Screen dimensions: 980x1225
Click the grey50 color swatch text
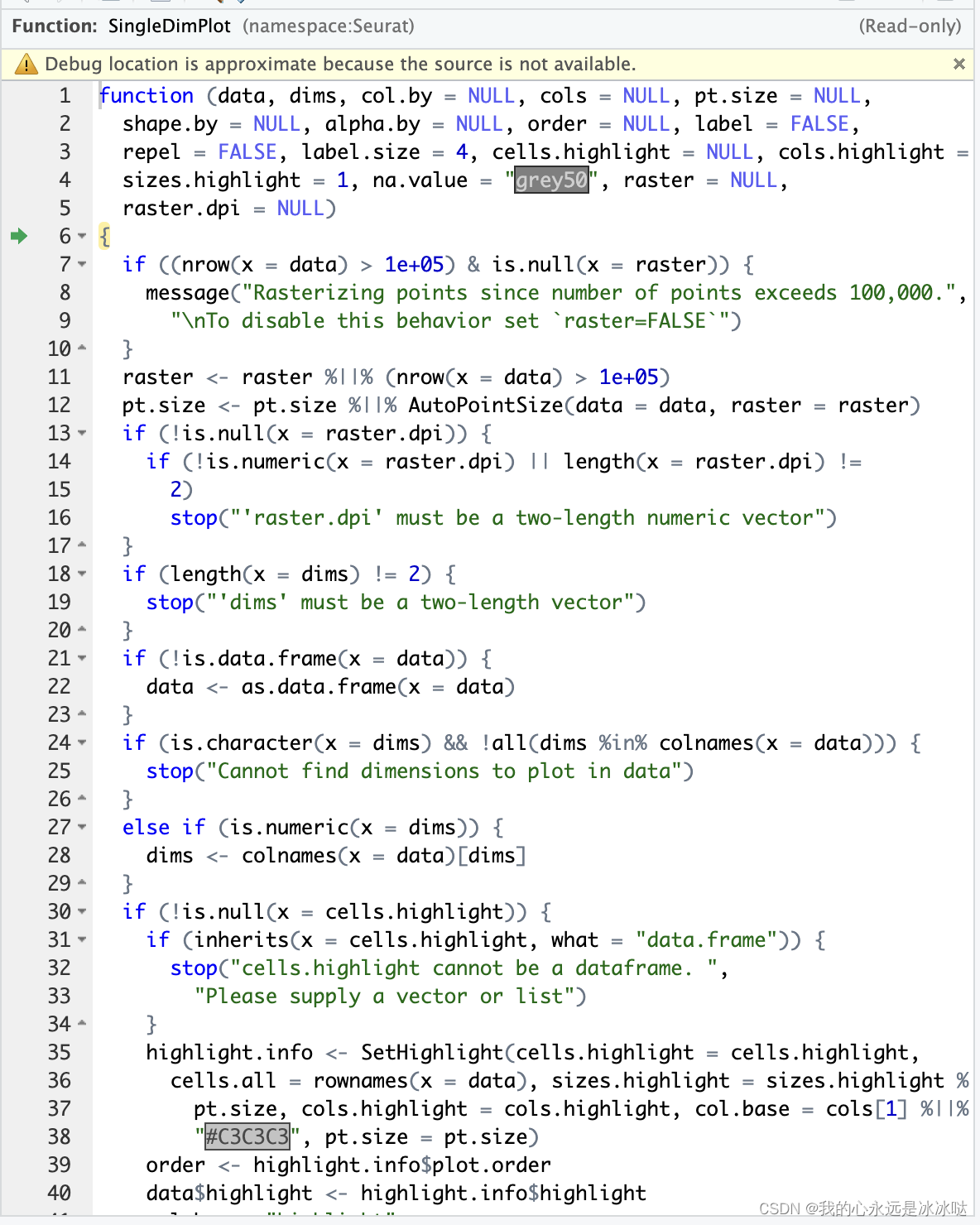coord(551,180)
